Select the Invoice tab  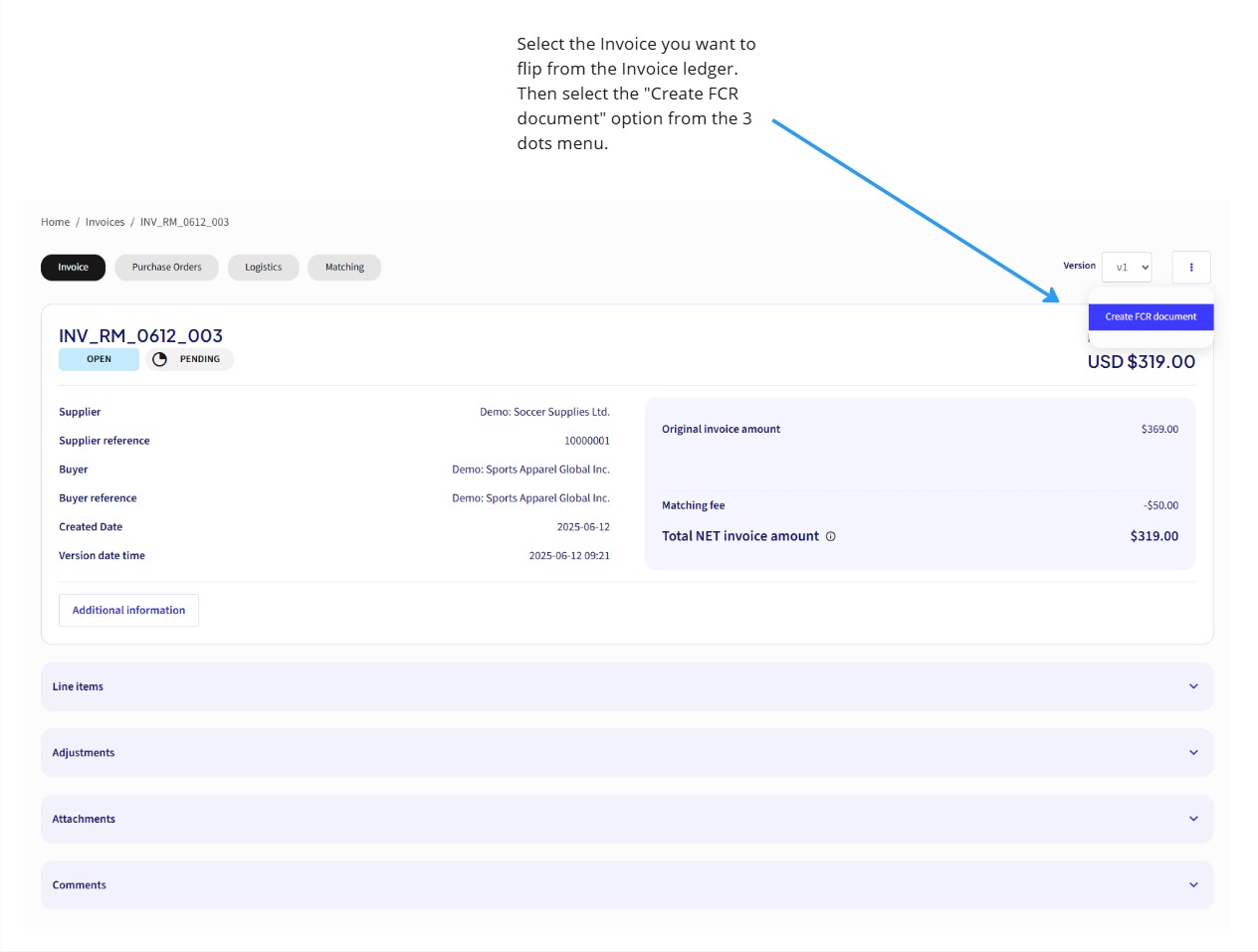tap(73, 267)
